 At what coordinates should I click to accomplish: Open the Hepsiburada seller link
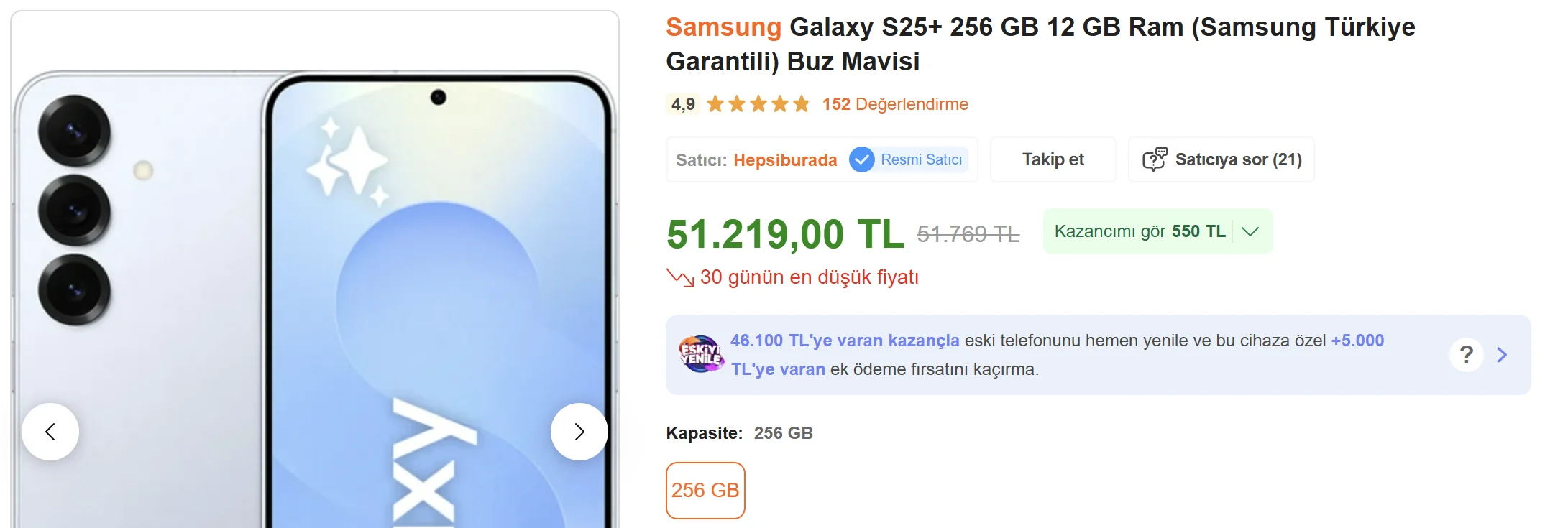point(785,160)
